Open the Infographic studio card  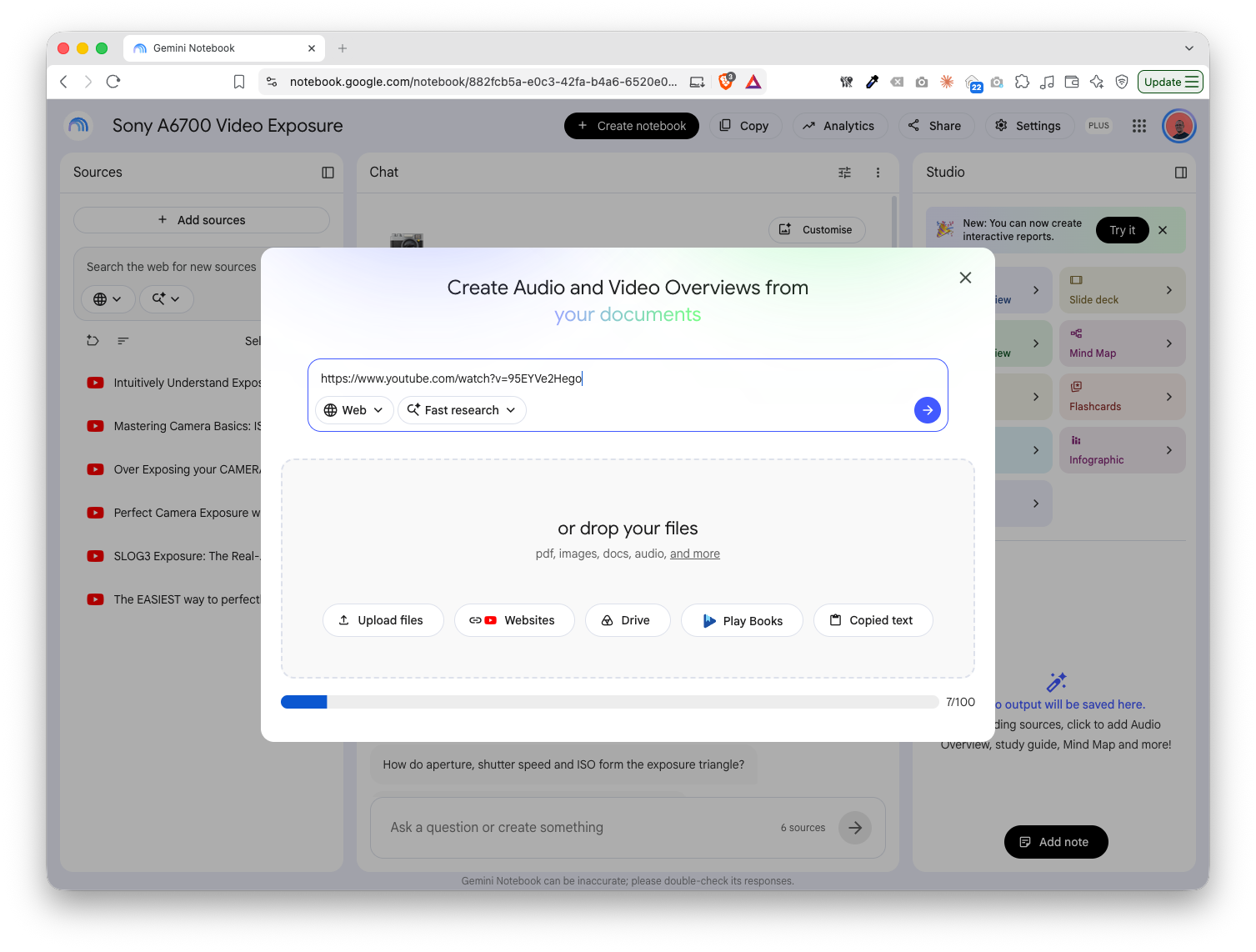1122,450
